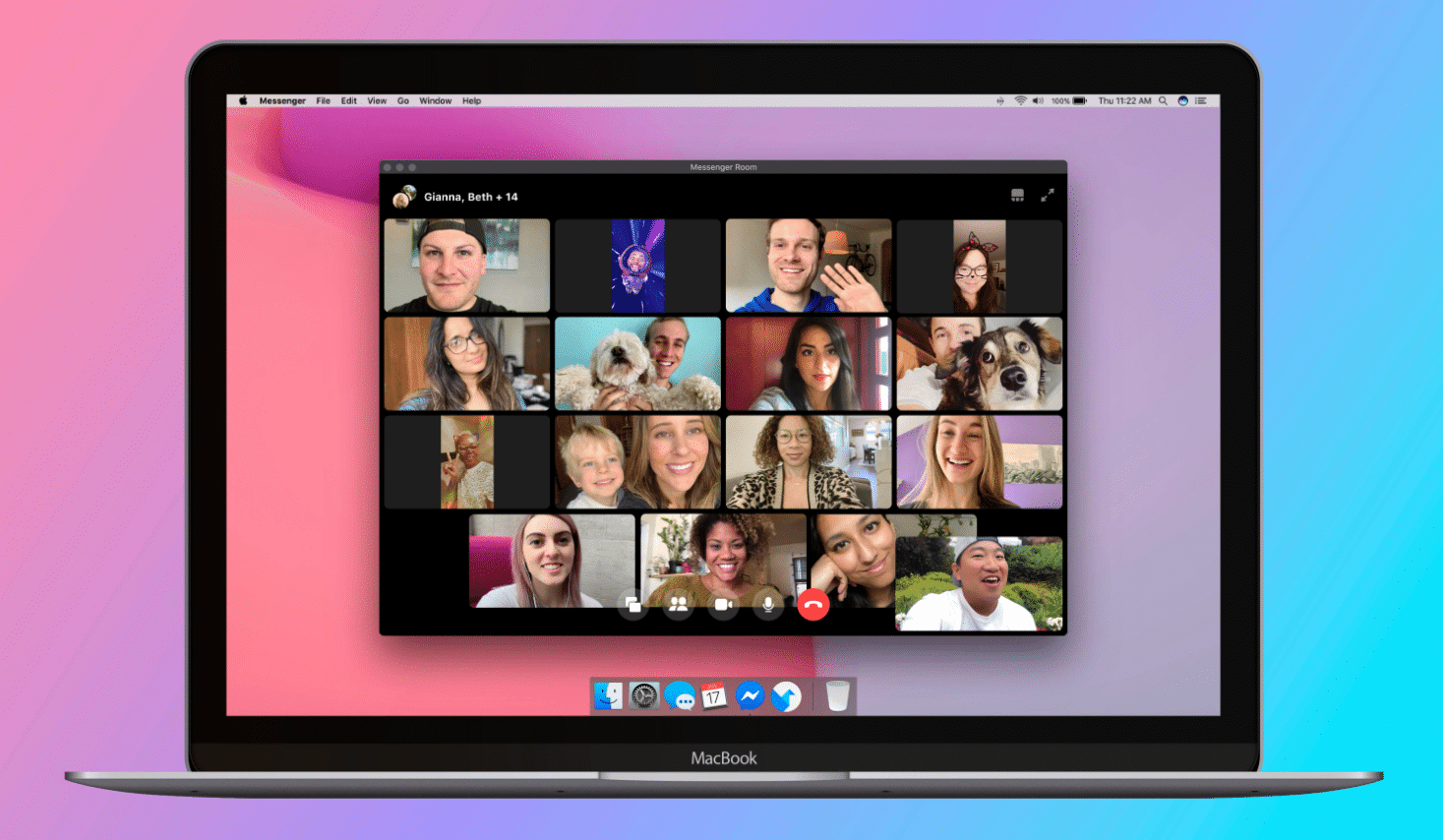
Task: Select tile of man in backwards cap
Action: click(467, 266)
